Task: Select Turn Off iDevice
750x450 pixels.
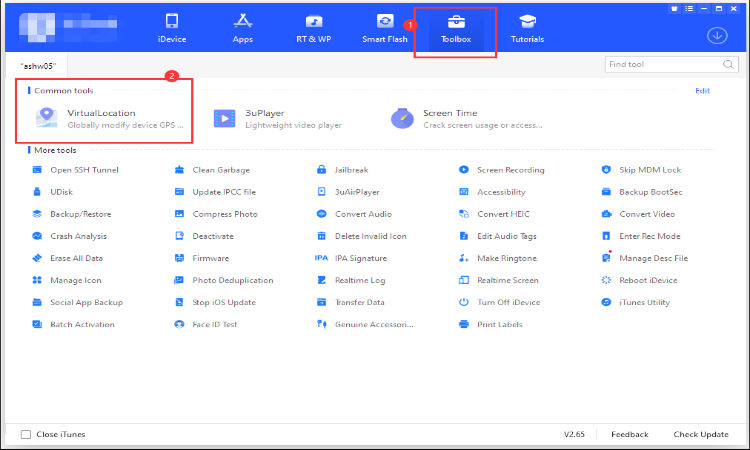Action: [500, 302]
